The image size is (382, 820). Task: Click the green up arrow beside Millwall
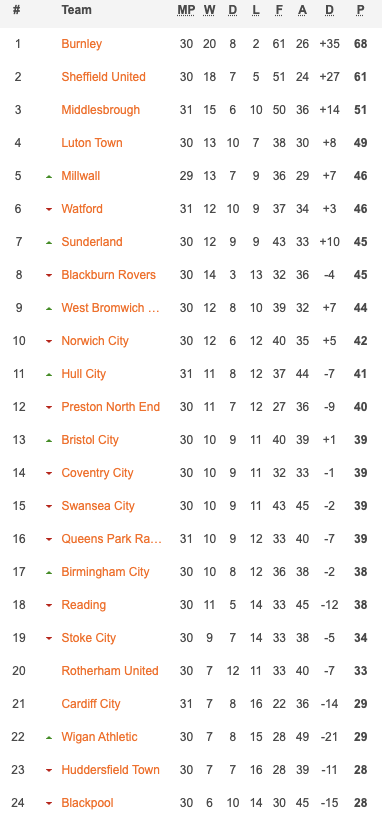[x=49, y=177]
